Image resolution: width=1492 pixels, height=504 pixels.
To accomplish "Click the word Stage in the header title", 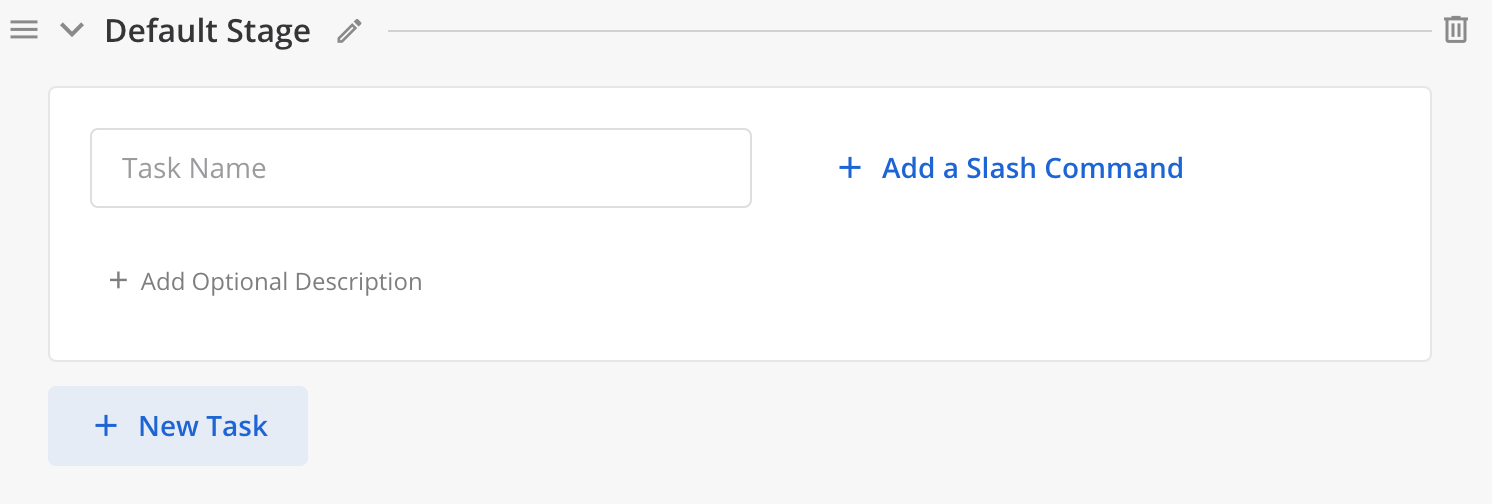I will [x=269, y=31].
